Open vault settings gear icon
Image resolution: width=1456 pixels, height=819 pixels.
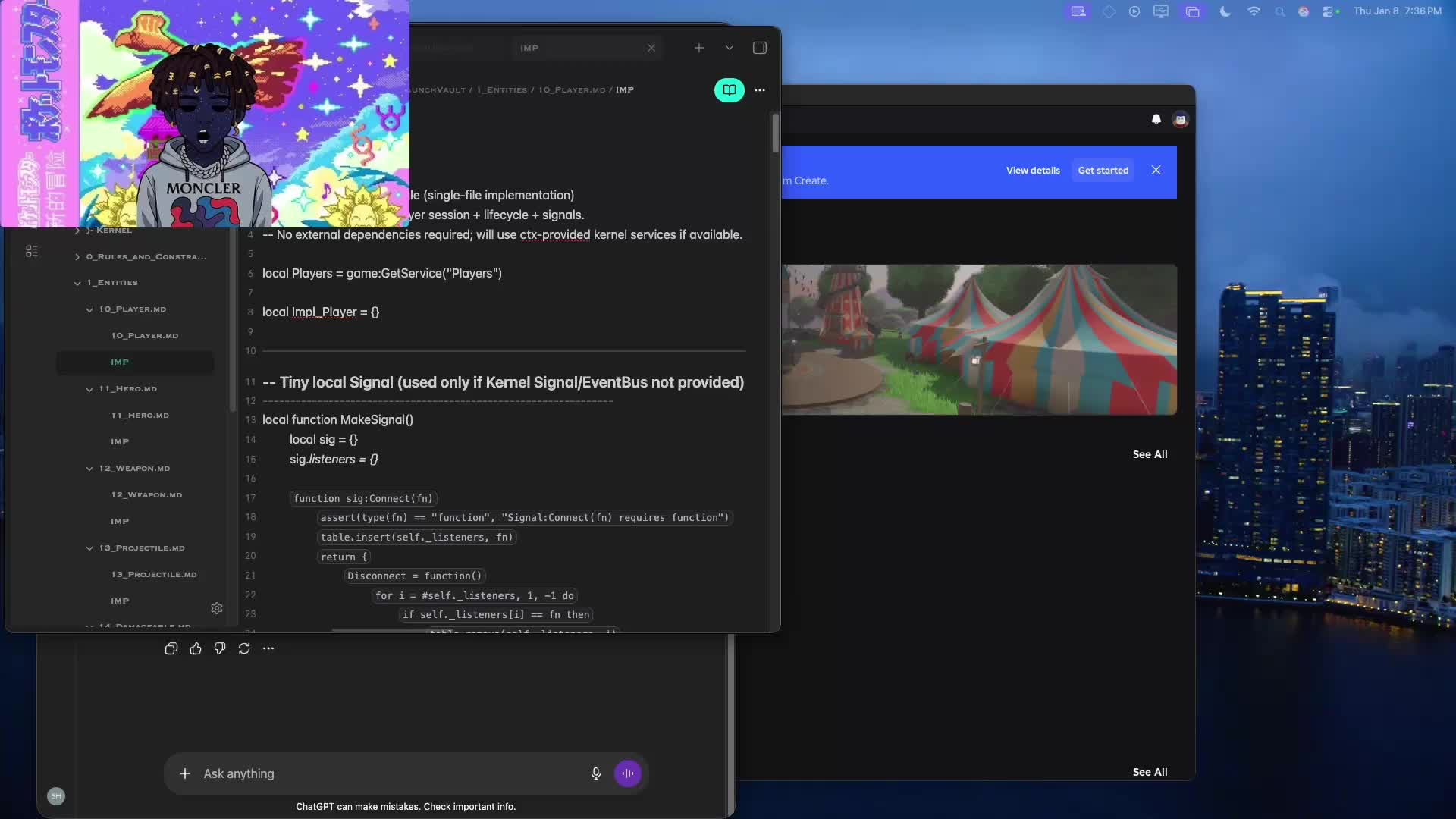click(217, 608)
